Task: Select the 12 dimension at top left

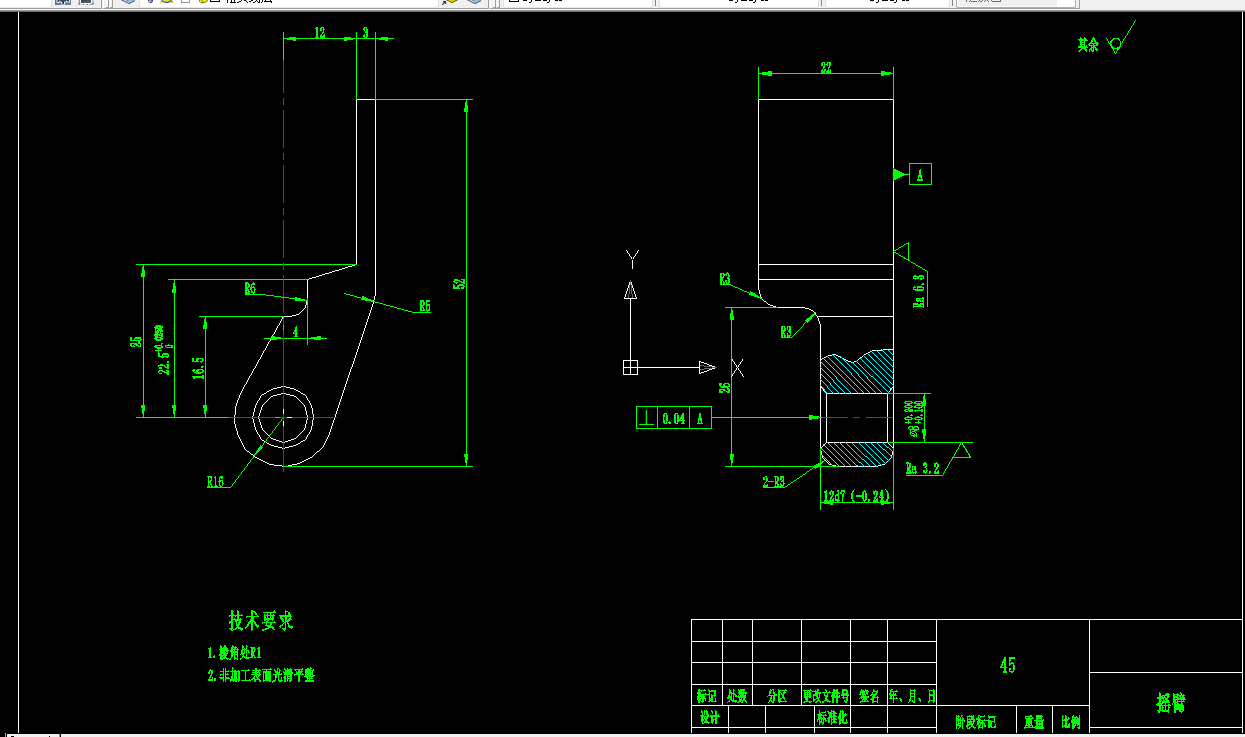Action: click(x=320, y=33)
